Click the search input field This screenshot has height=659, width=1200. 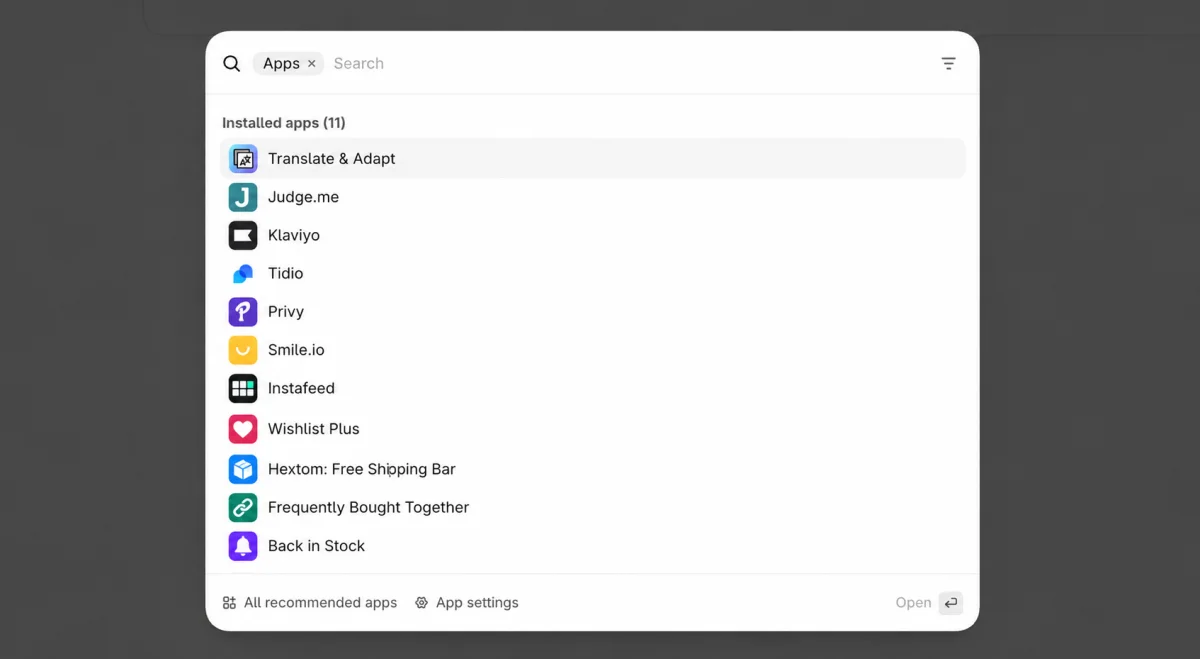point(628,63)
